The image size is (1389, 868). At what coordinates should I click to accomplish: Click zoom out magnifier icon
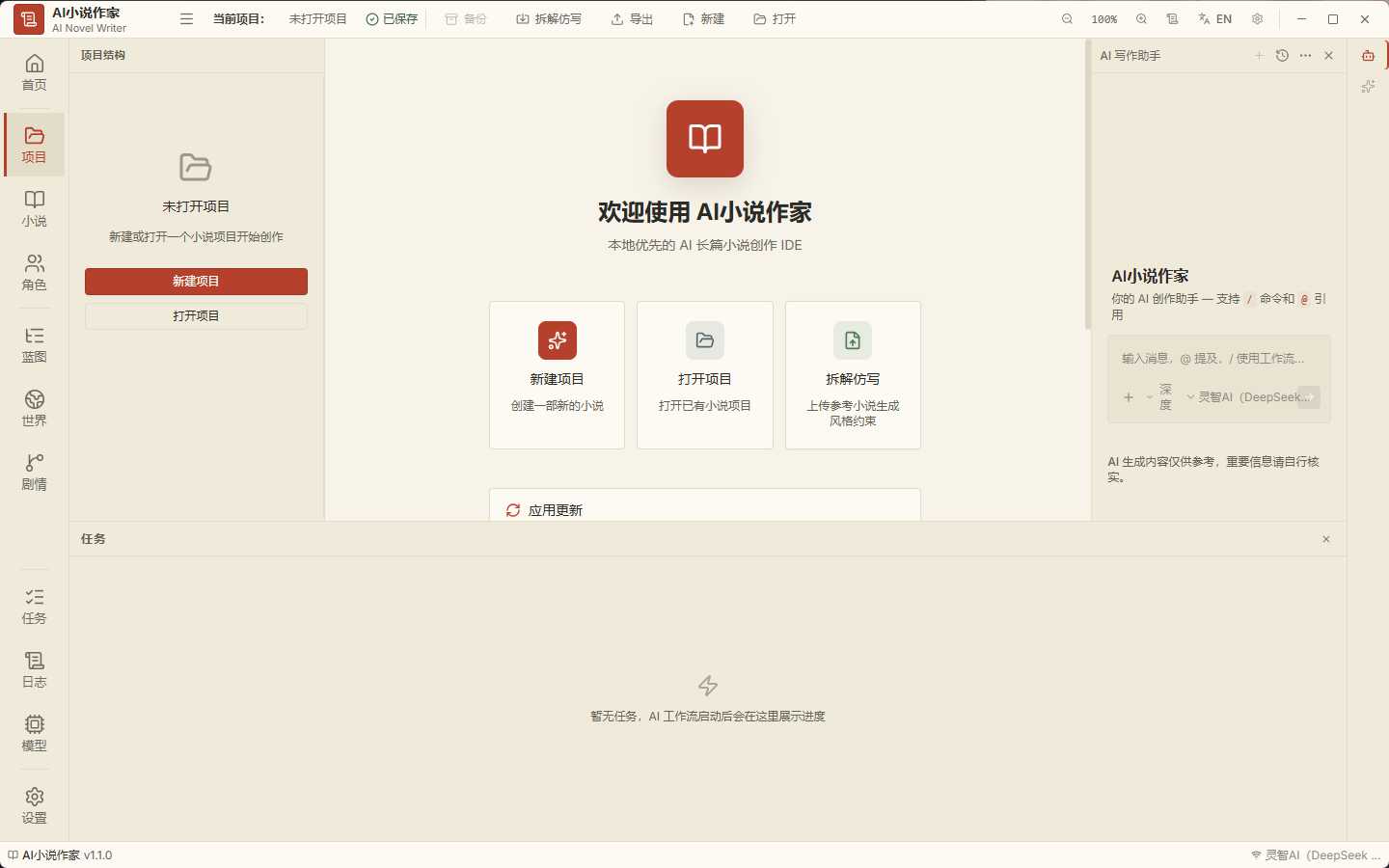(1067, 19)
